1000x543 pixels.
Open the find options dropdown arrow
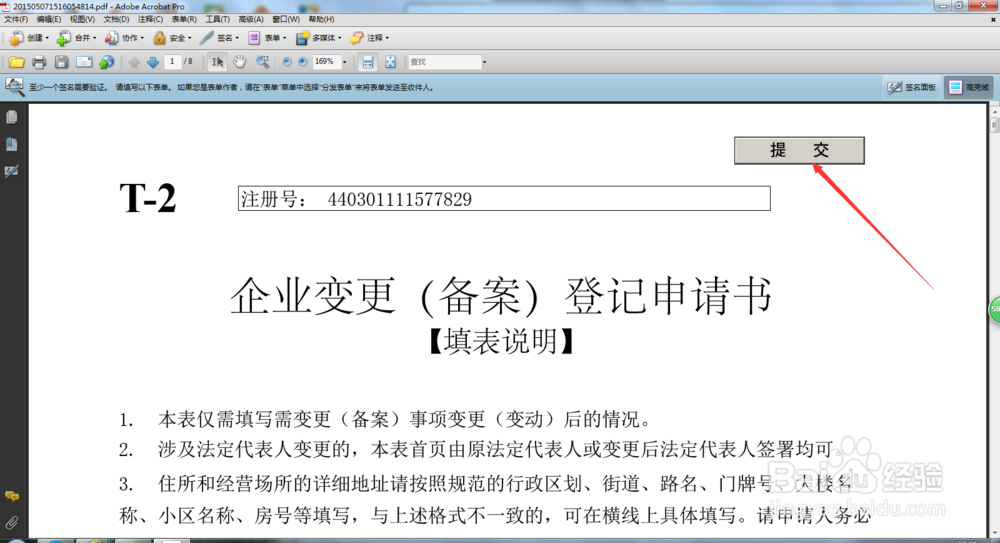point(485,62)
